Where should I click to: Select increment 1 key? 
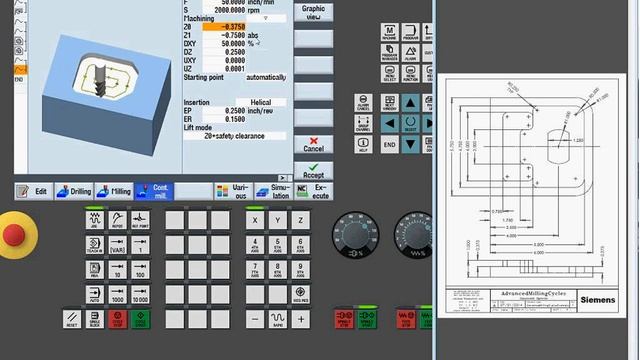(x=140, y=245)
